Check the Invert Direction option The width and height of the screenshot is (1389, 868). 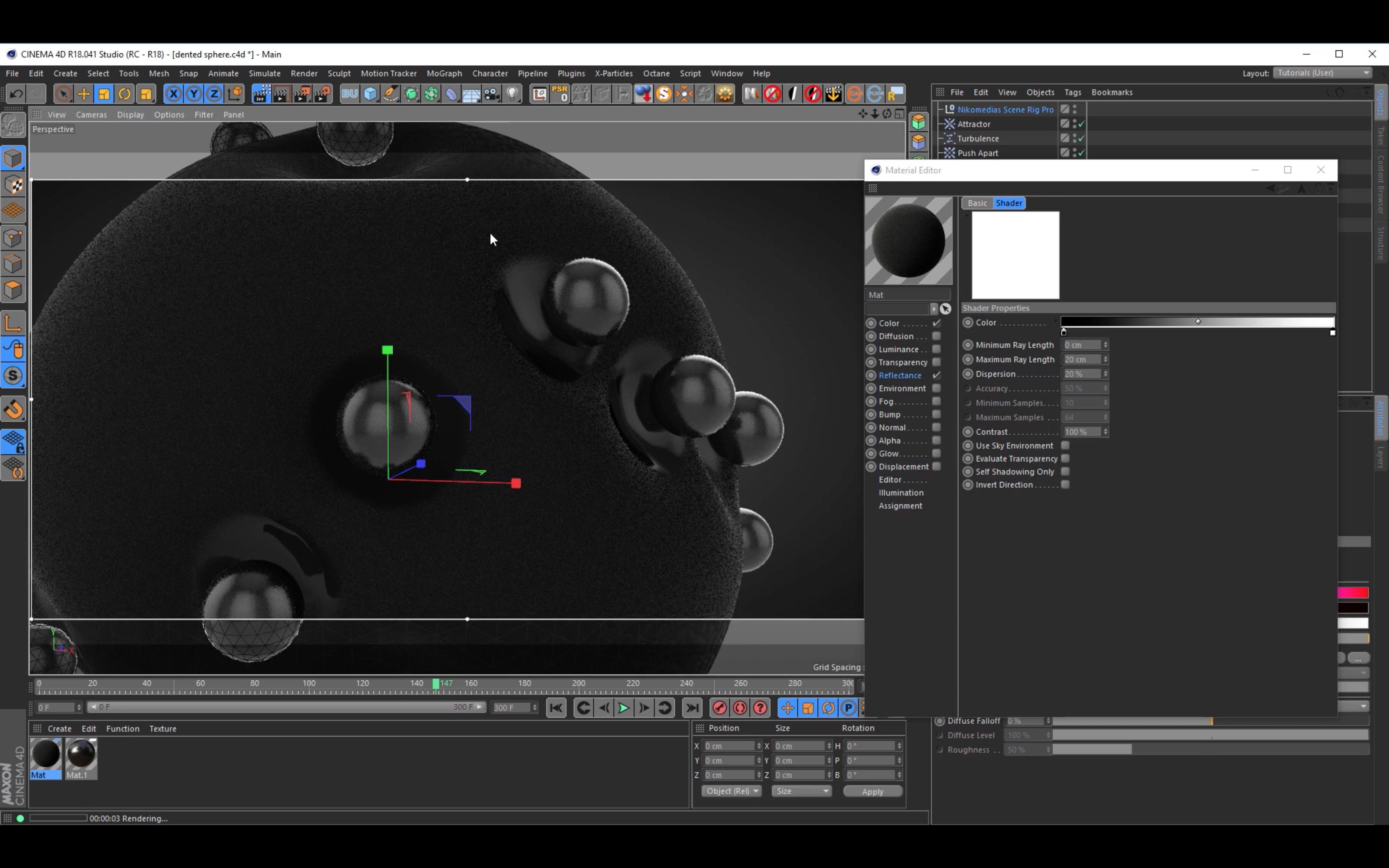pos(1065,484)
